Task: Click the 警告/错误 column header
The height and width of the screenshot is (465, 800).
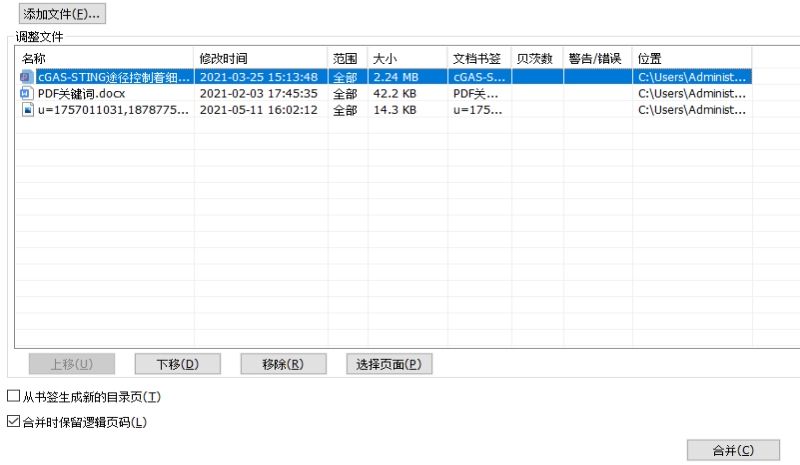Action: click(x=597, y=59)
